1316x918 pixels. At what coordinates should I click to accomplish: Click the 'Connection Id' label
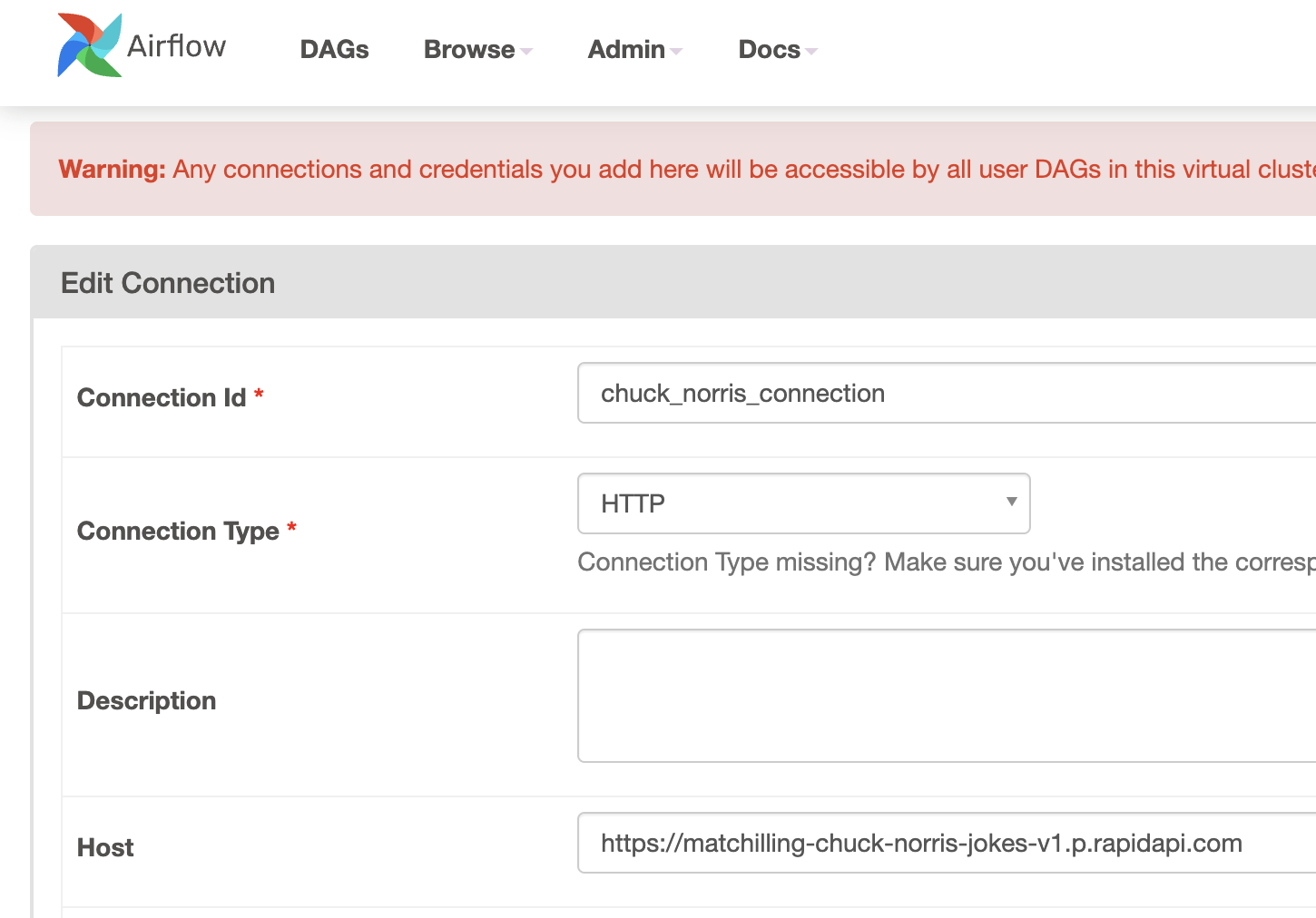162,397
